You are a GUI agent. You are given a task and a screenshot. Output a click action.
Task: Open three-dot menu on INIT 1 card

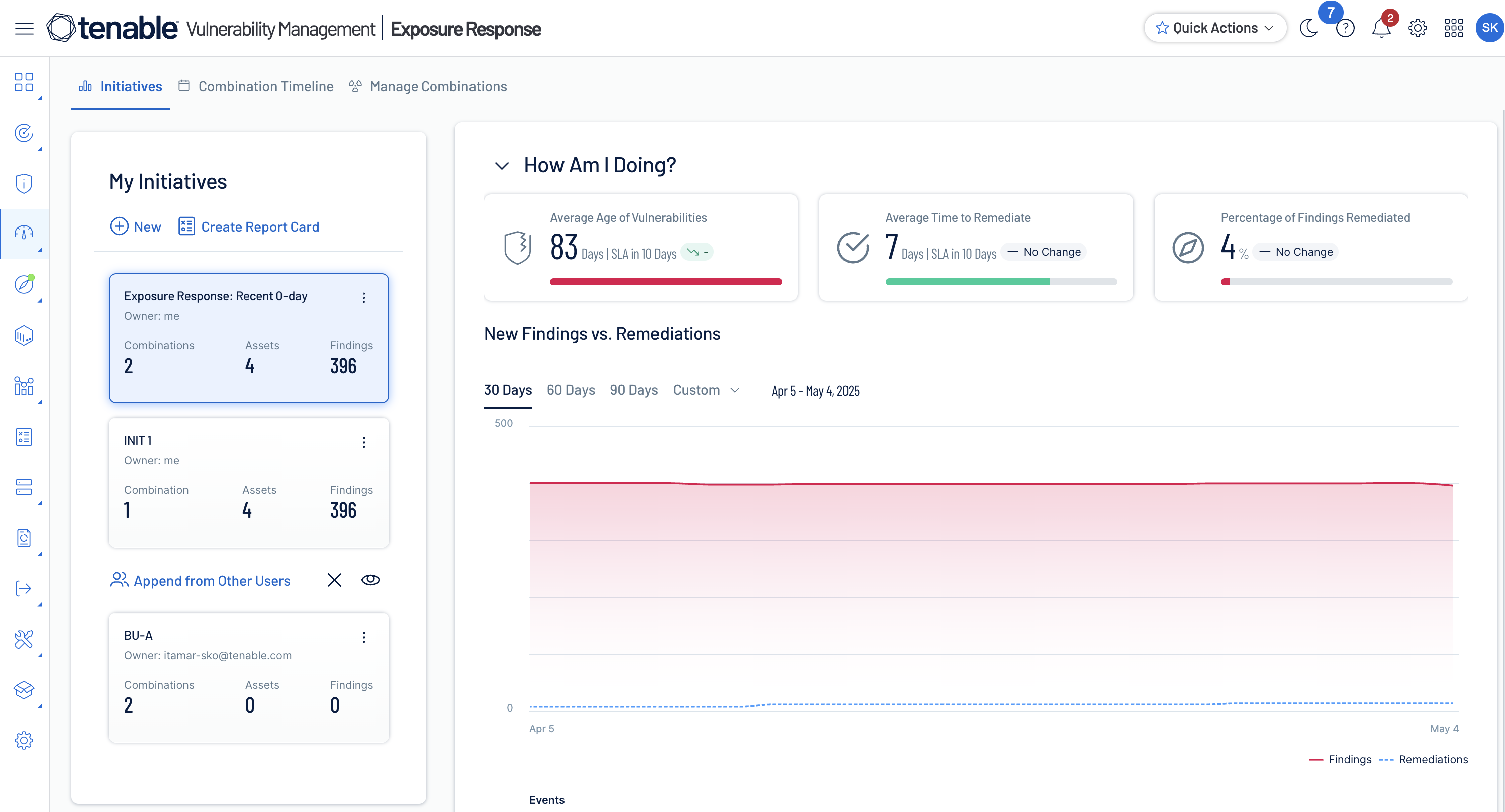[364, 442]
